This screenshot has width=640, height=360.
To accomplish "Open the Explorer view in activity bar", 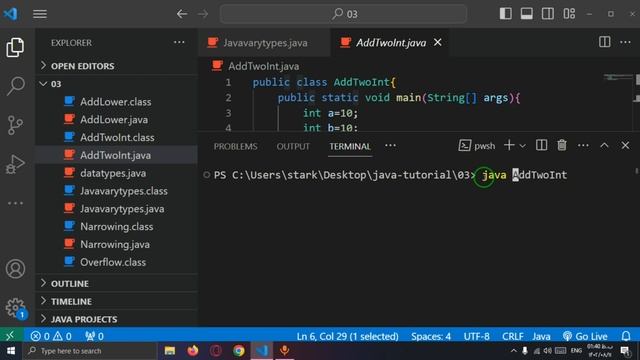I will click(15, 47).
